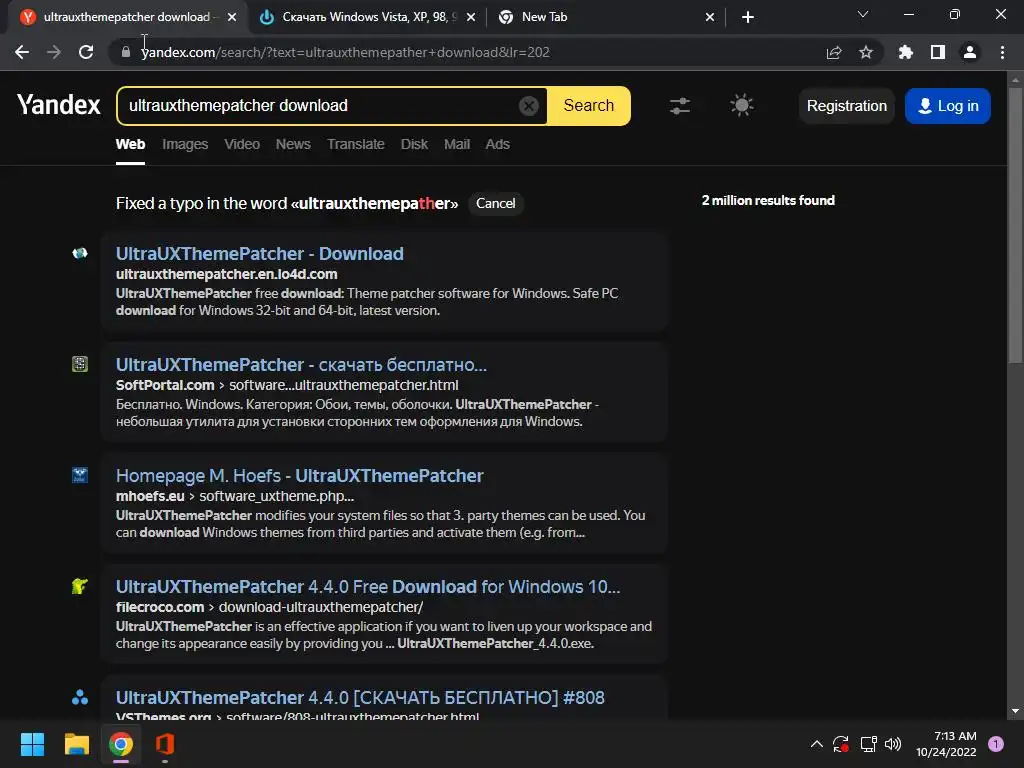
Task: Click the scrollbar down arrow
Action: [x=1015, y=711]
